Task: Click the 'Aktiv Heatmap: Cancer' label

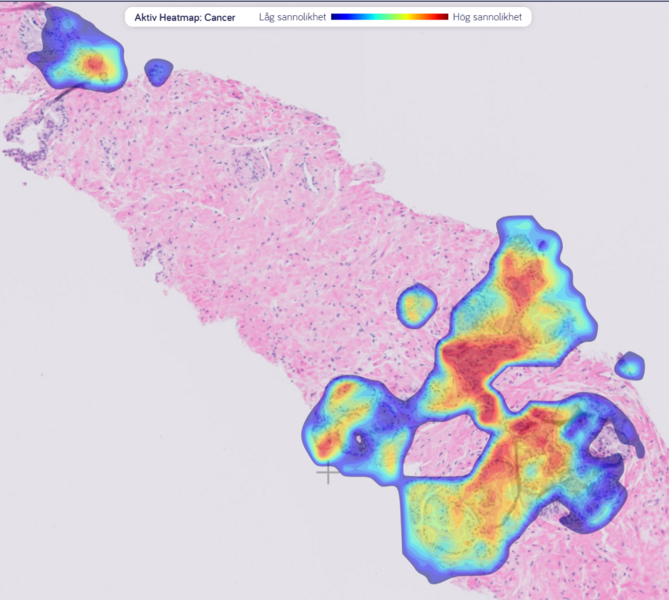Action: click(185, 17)
